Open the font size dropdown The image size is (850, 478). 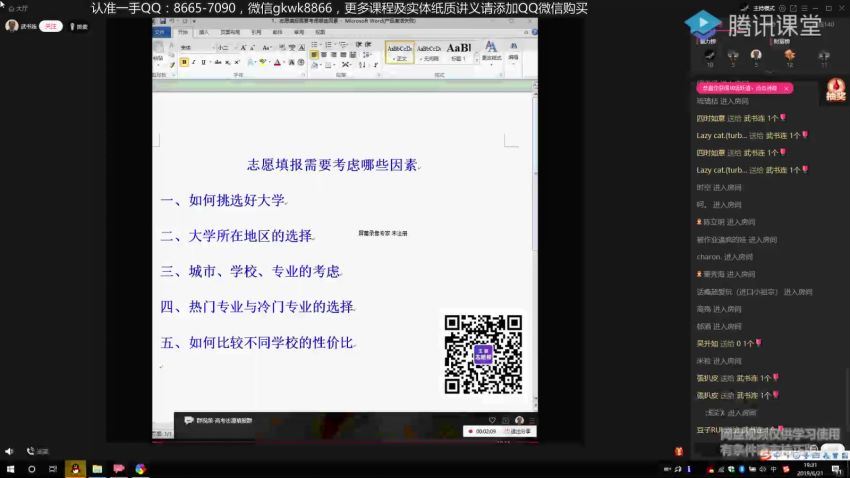(228, 47)
